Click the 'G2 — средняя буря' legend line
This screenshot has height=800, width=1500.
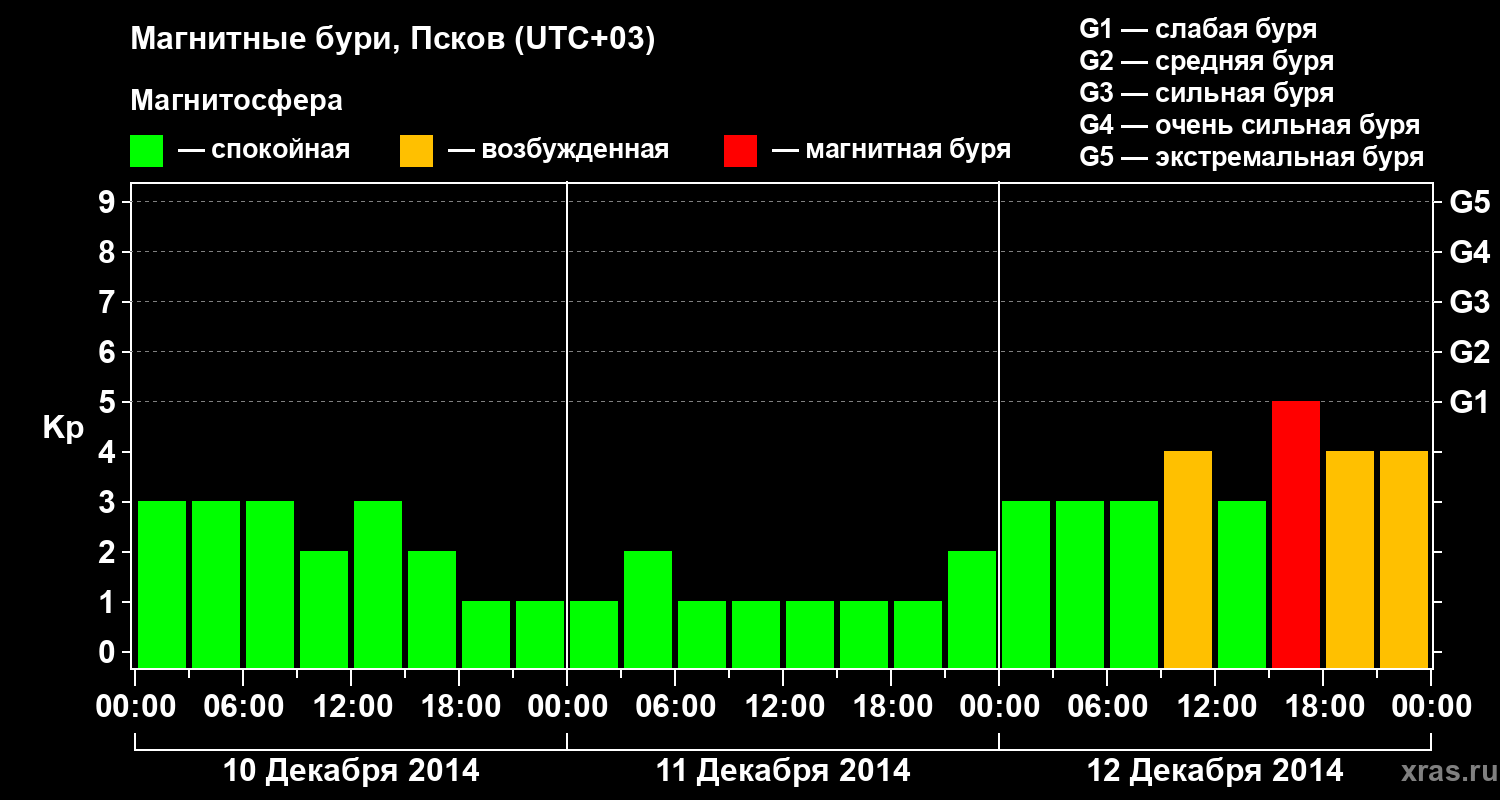pyautogui.click(x=1207, y=61)
